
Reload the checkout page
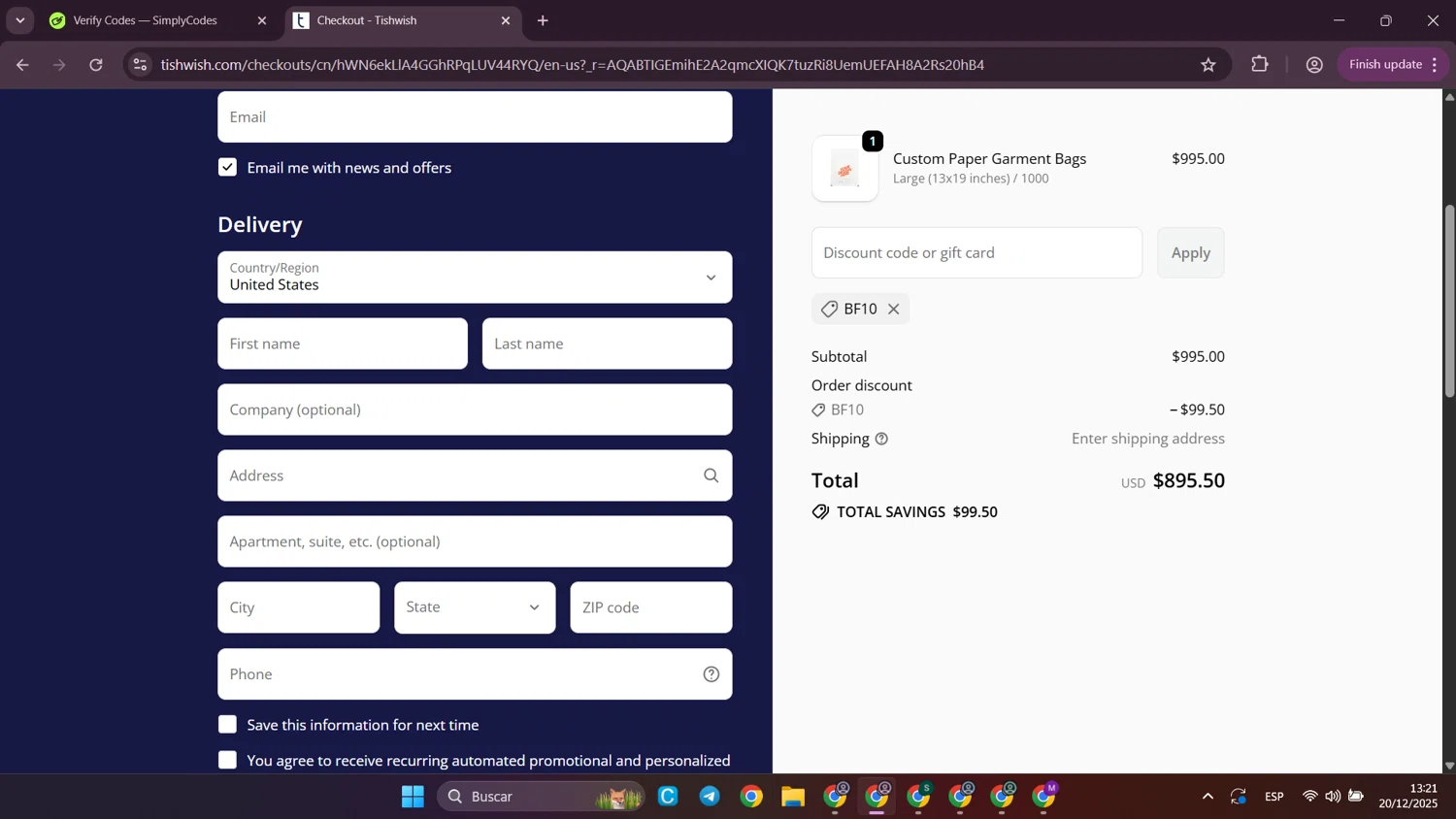[x=96, y=65]
